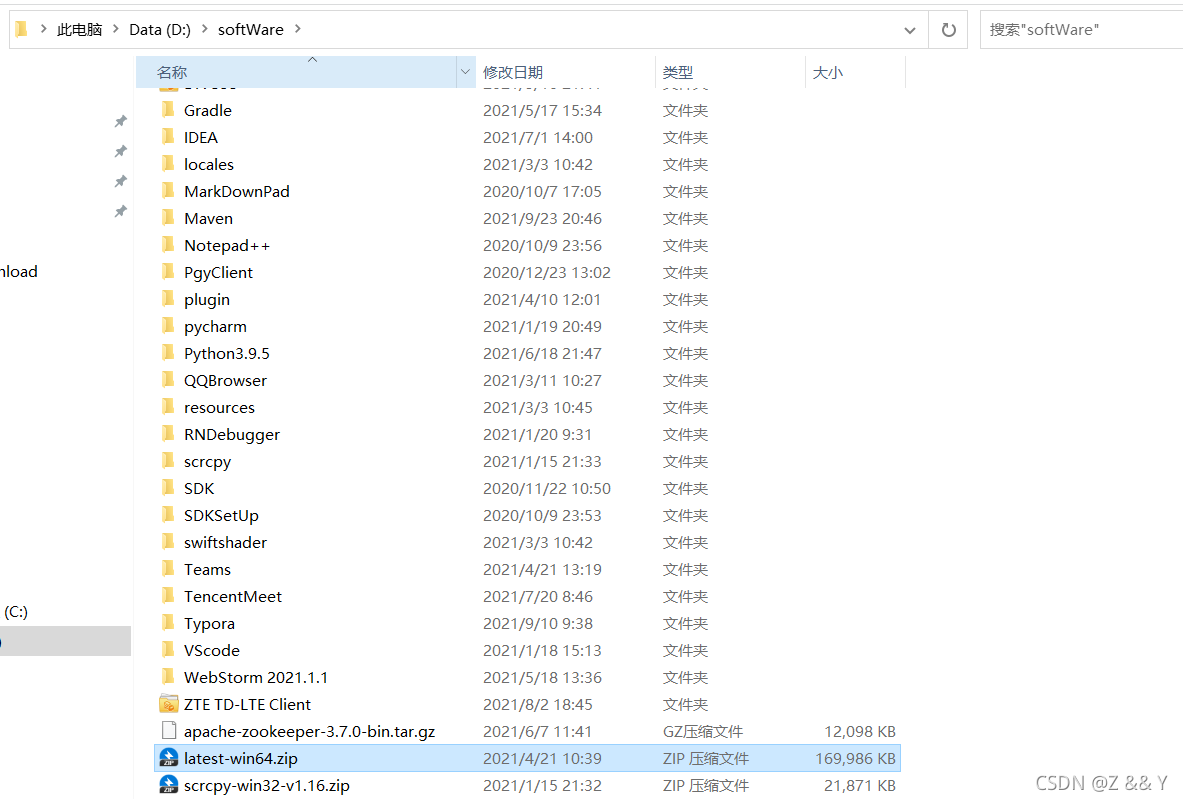Screen dimensions: 1183x801
Task: Go to 此电脑 in the breadcrumb
Action: click(80, 29)
